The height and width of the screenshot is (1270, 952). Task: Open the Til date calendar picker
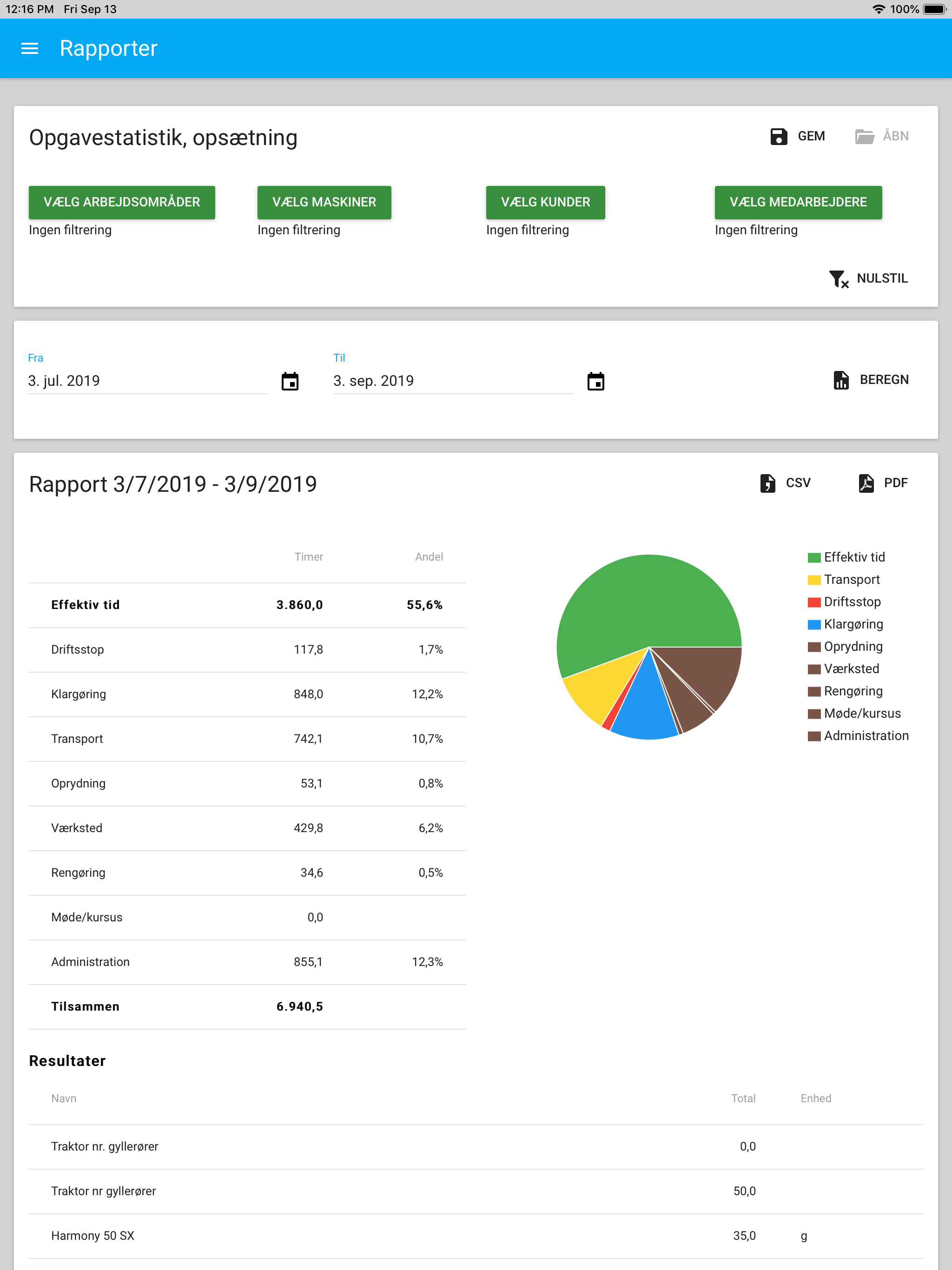(595, 381)
